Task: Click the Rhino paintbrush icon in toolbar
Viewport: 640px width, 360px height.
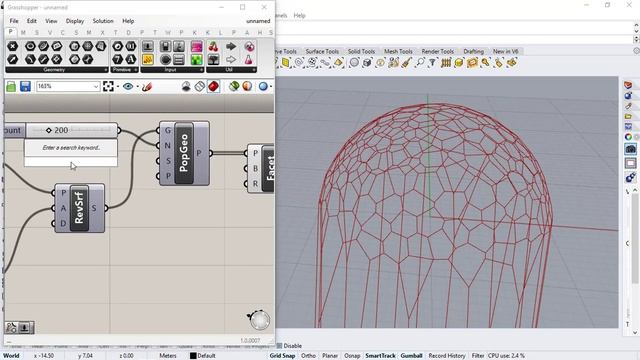Action: click(x=407, y=62)
